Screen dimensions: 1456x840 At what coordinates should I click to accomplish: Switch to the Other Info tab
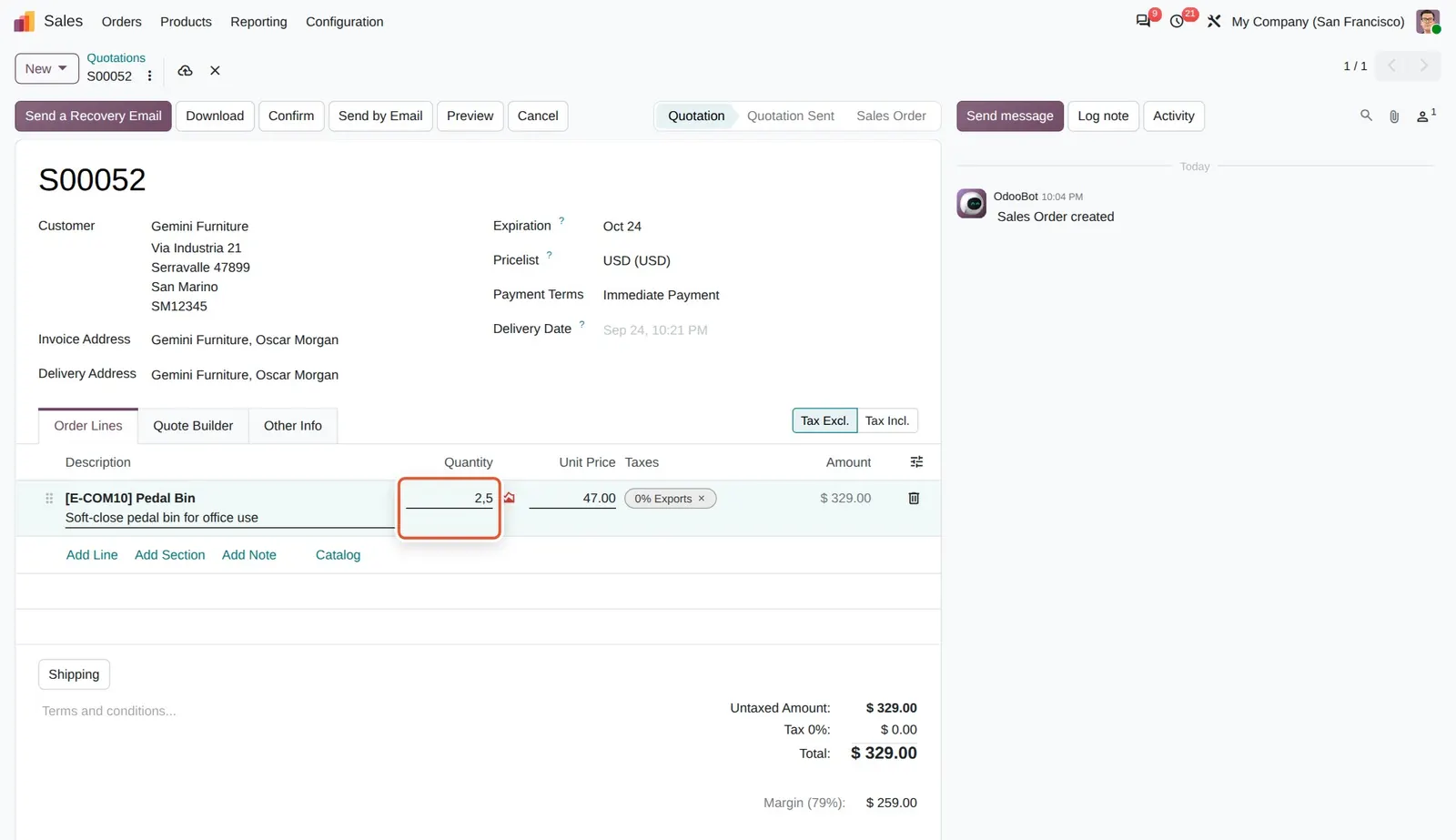[x=293, y=426]
